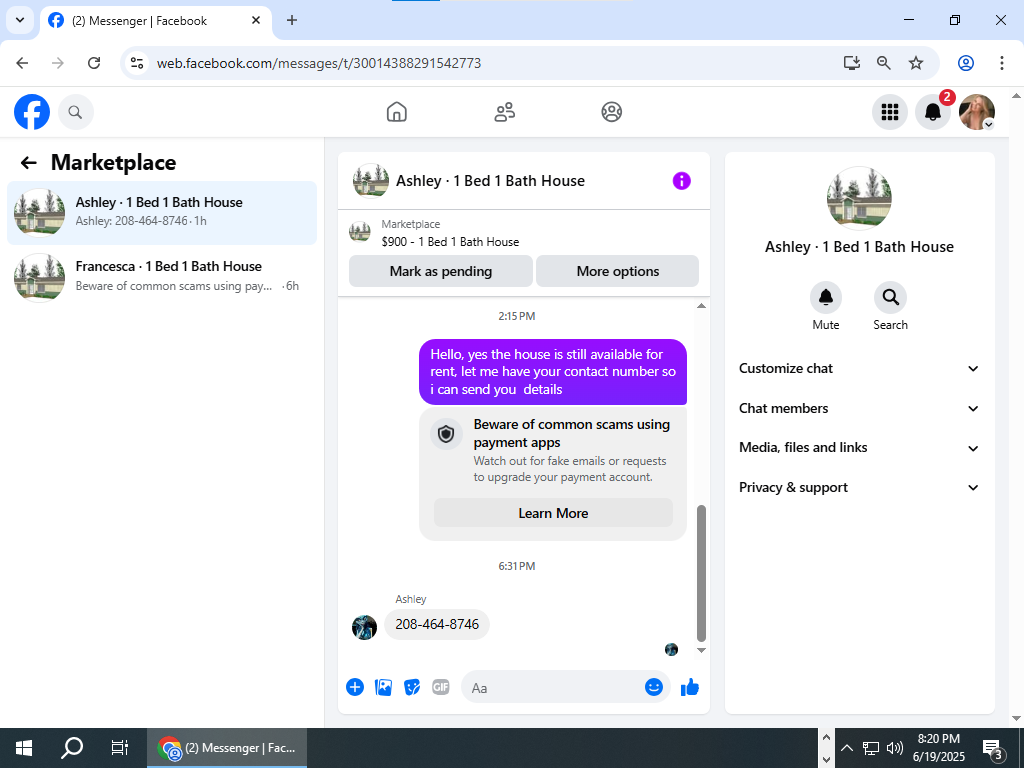The width and height of the screenshot is (1024, 768).
Task: Open notifications bell with 2 badge
Action: point(933,112)
